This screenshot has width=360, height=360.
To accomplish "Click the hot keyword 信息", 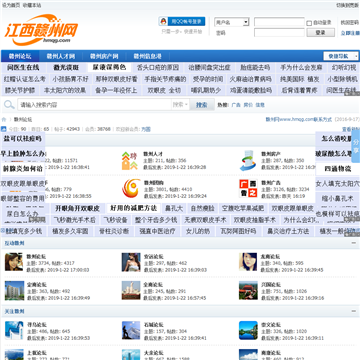I will [x=260, y=105].
